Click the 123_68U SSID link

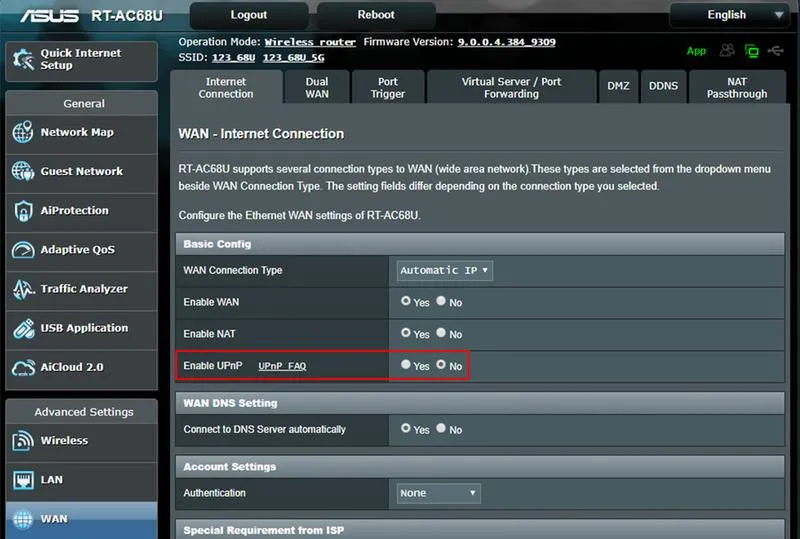coord(233,58)
